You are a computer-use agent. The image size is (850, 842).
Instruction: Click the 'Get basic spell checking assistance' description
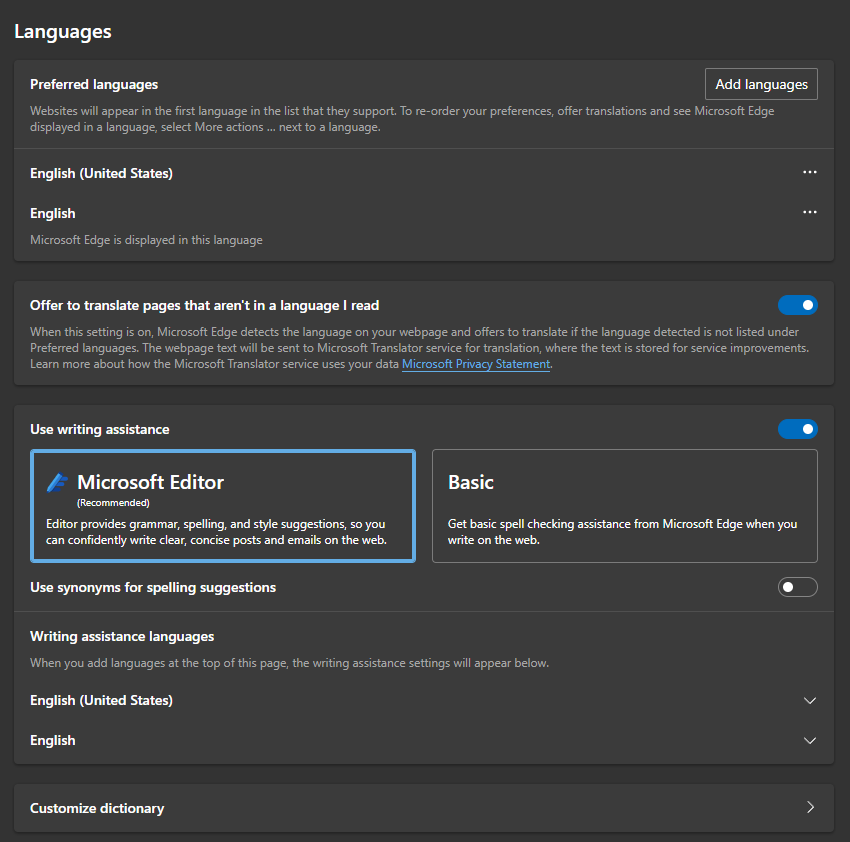(622, 532)
